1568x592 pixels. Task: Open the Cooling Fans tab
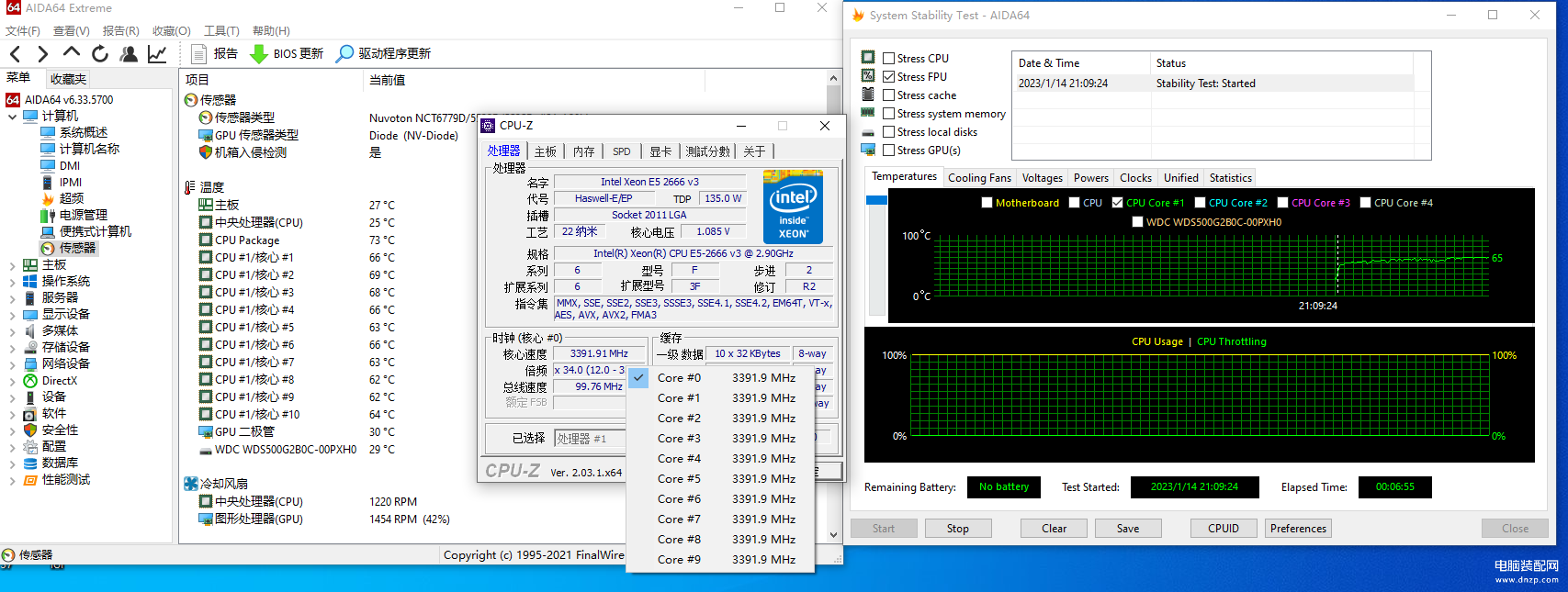[x=979, y=178]
